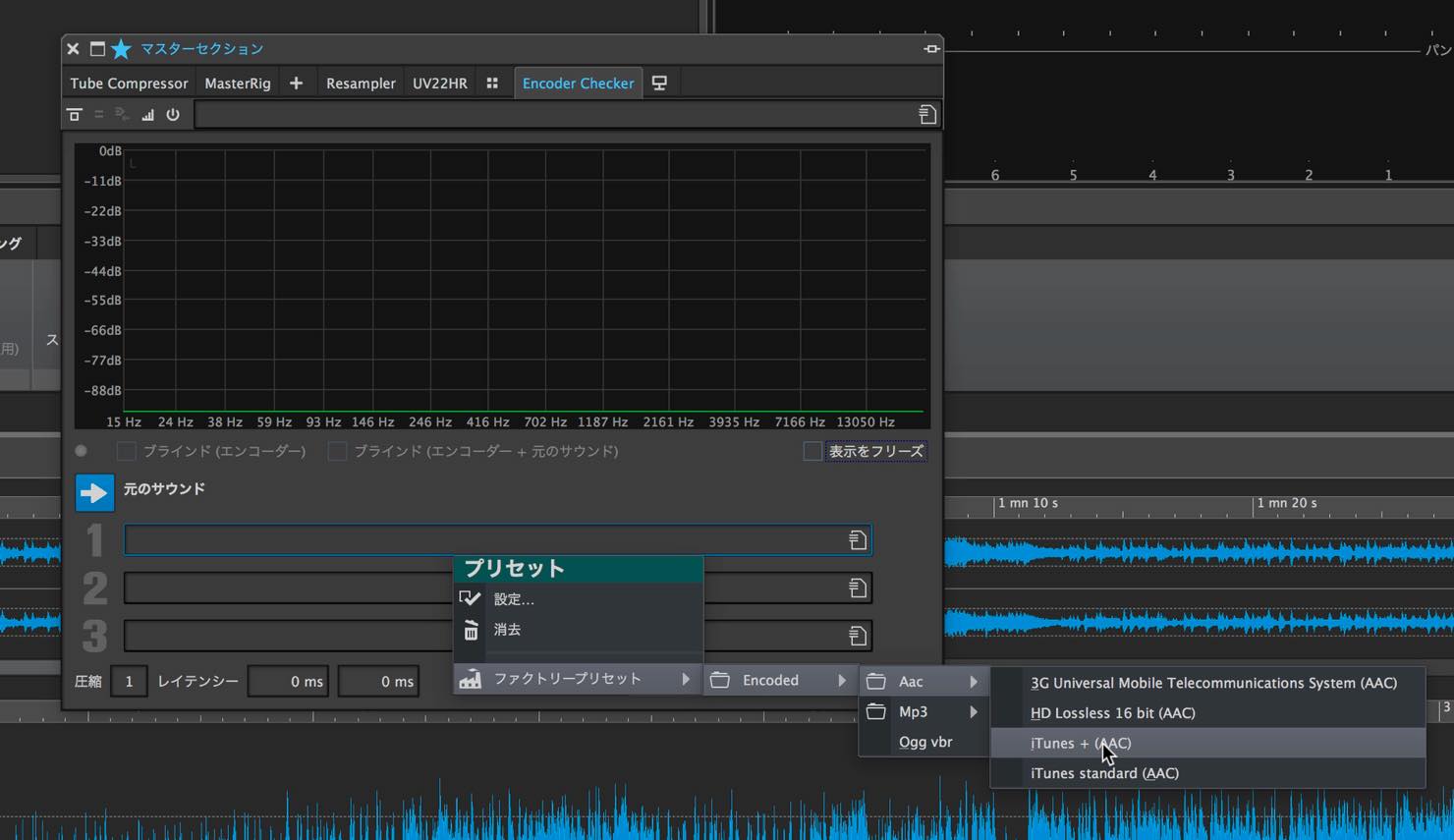Click the greyed equals icon in plugin toolbar
Viewport: 1454px width, 840px height.
[98, 115]
